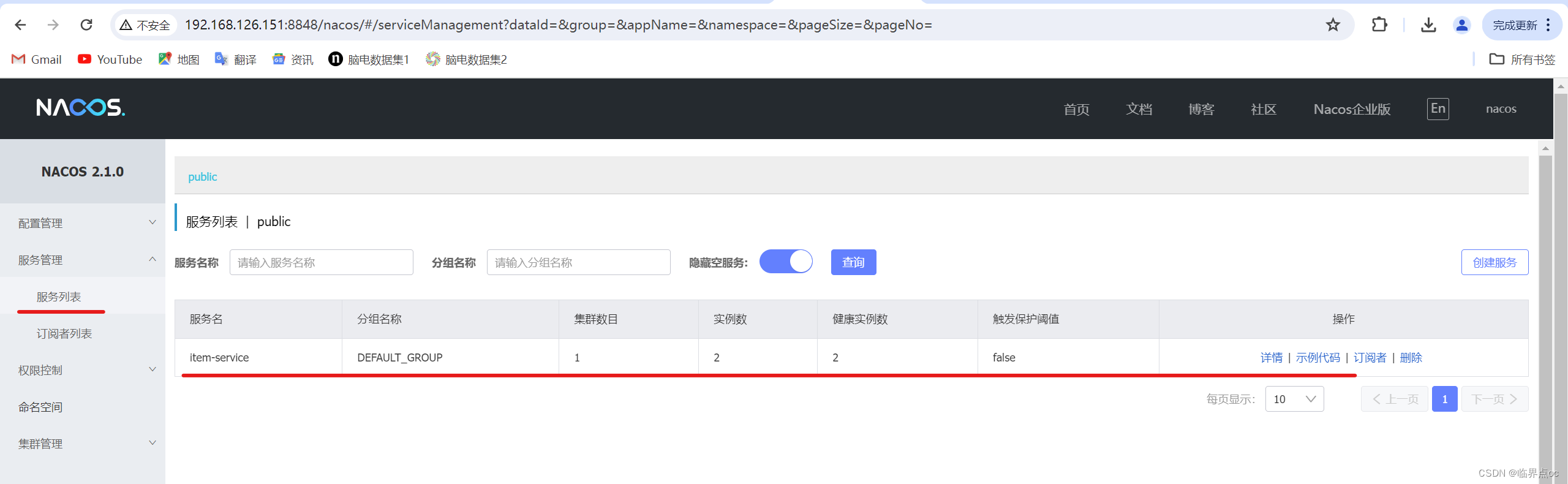This screenshot has width=1568, height=484.
Task: Open the browser profile avatar
Action: [x=1462, y=25]
